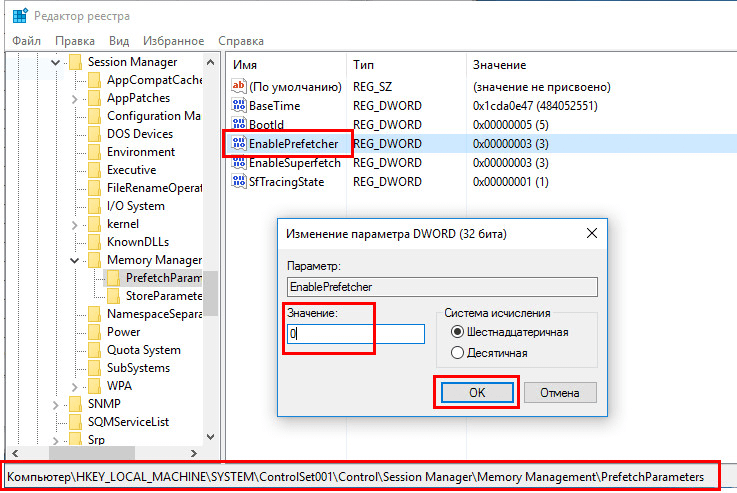
Task: Click the Значение input field
Action: [356, 334]
